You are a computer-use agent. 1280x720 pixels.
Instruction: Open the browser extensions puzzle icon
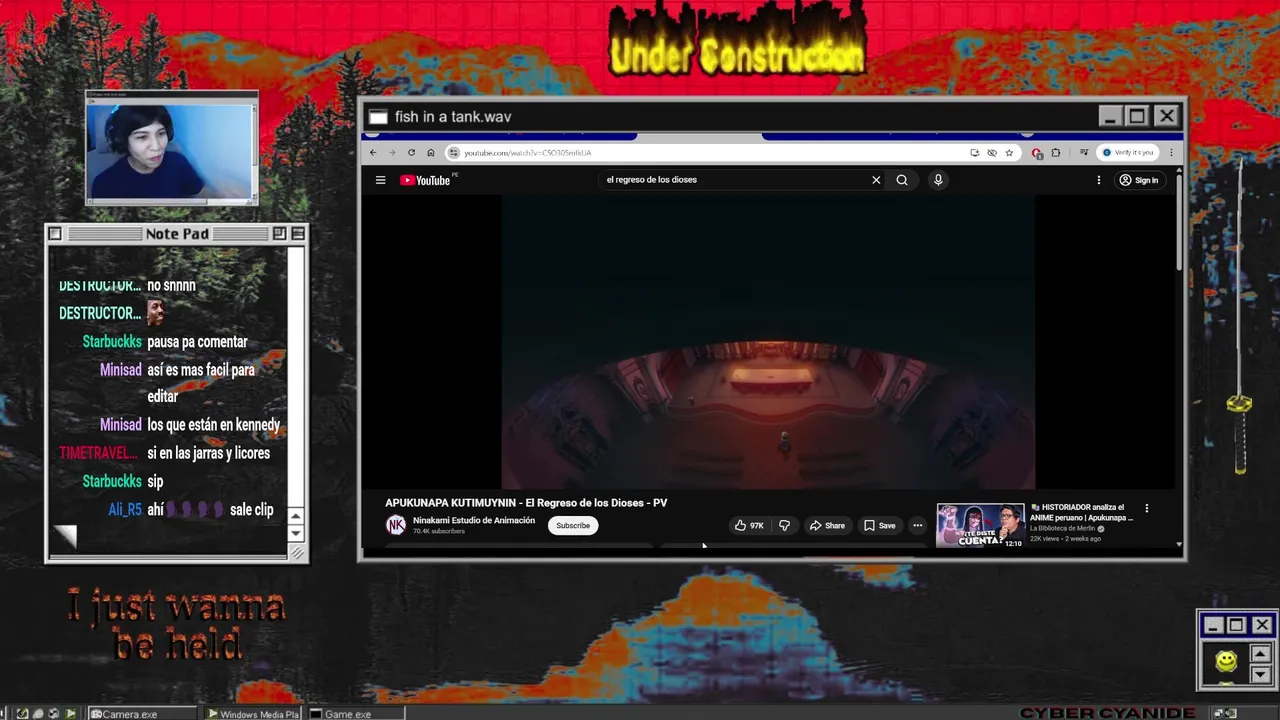point(1055,153)
